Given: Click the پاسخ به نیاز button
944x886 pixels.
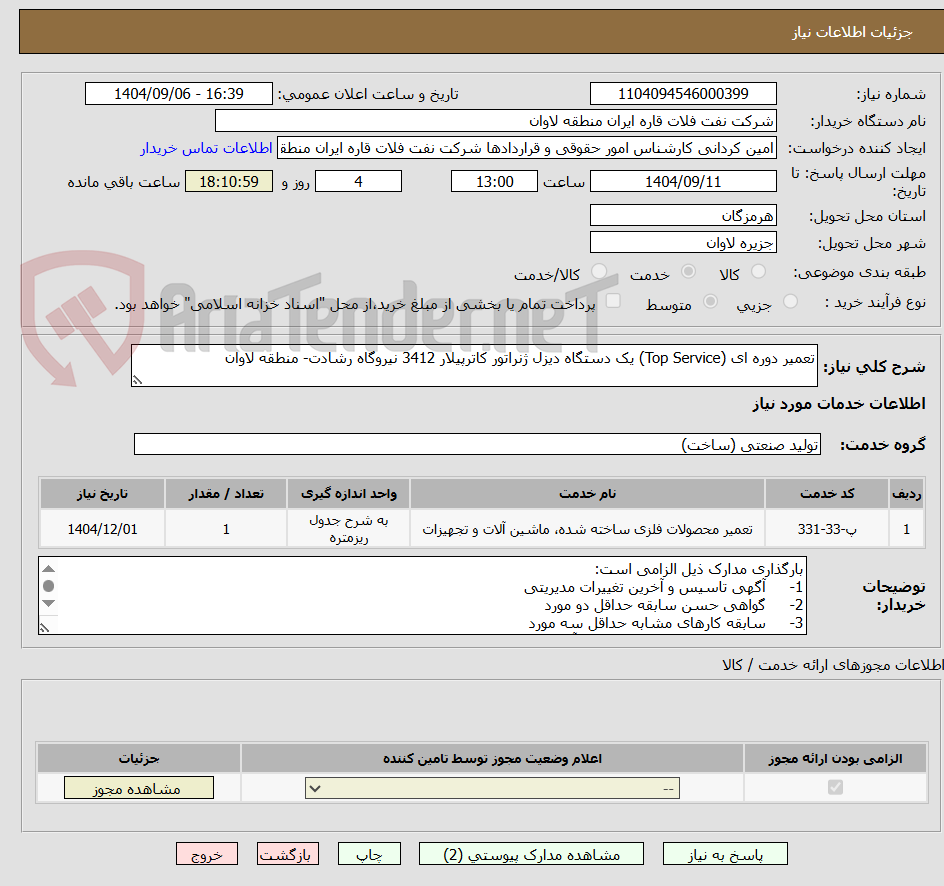Looking at the screenshot, I should (x=725, y=854).
